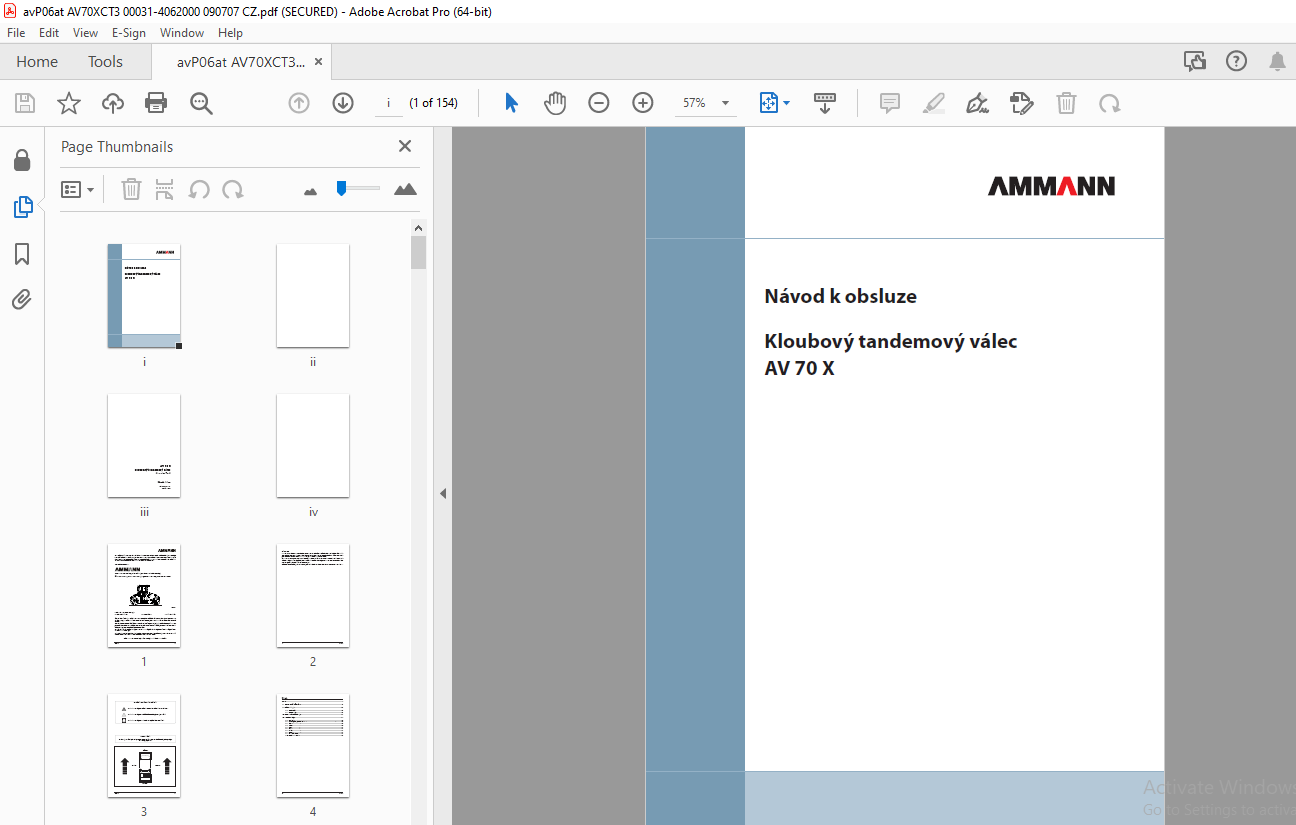Screen dimensions: 1296x825
Task: Open the notifications bell
Action: pyautogui.click(x=1277, y=62)
